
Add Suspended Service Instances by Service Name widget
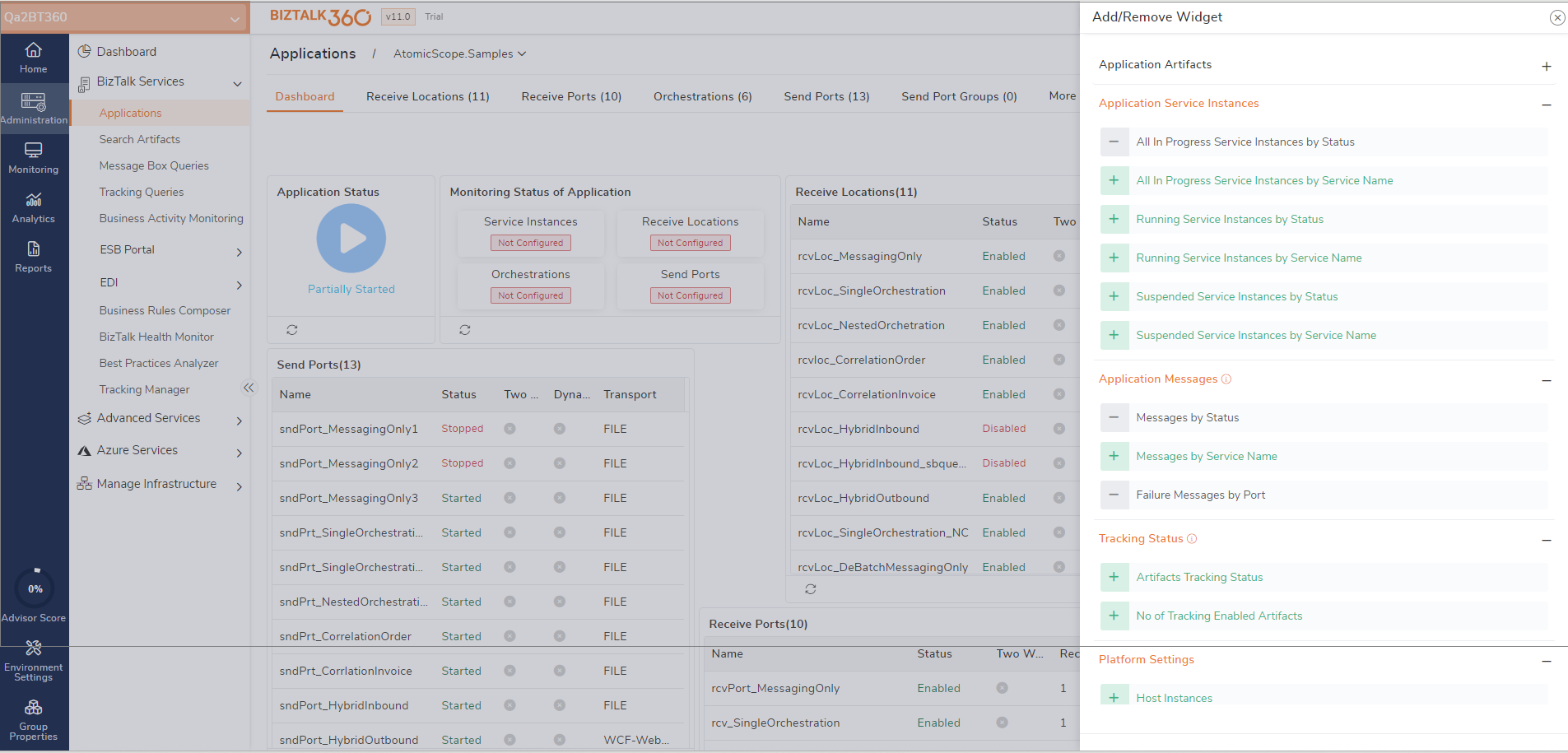tap(1114, 335)
